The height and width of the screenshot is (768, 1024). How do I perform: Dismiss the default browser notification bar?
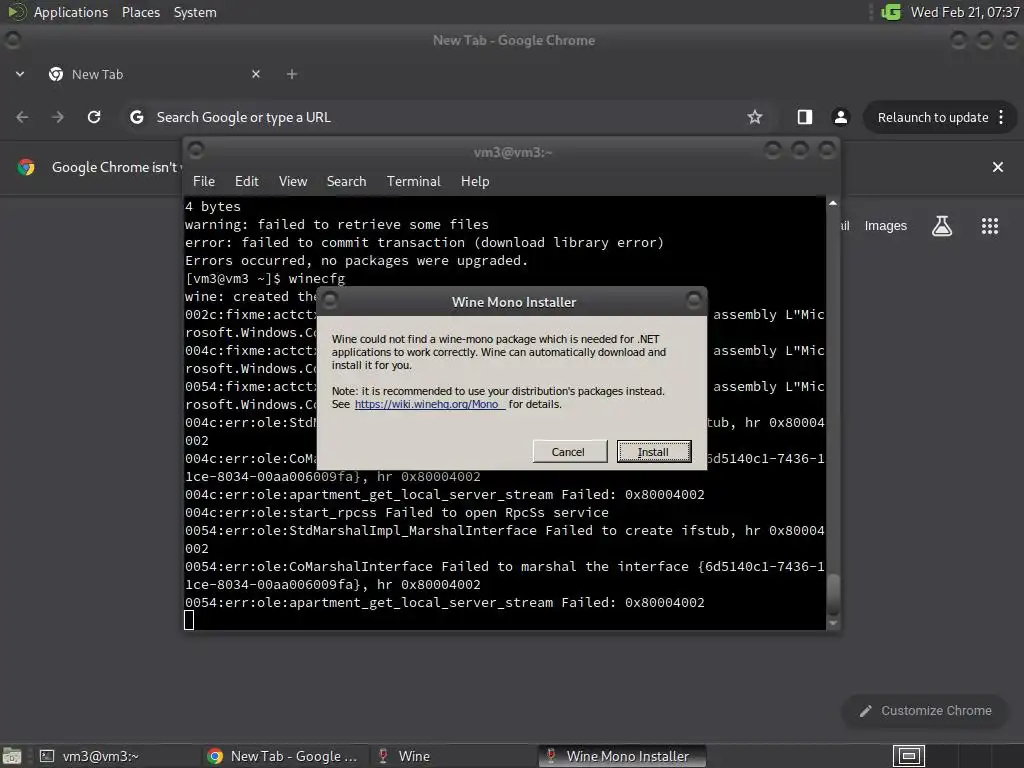point(998,167)
